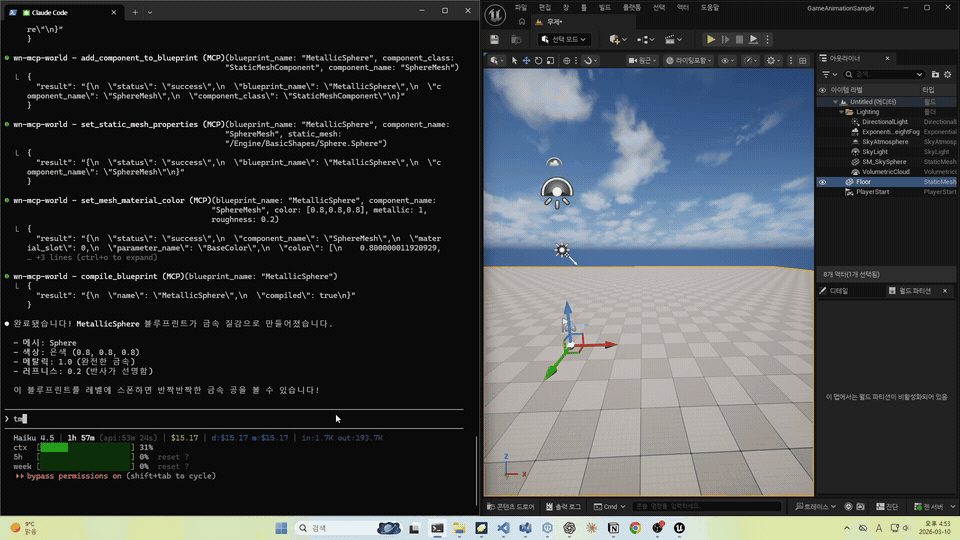Click the console command input field

pos(707,506)
